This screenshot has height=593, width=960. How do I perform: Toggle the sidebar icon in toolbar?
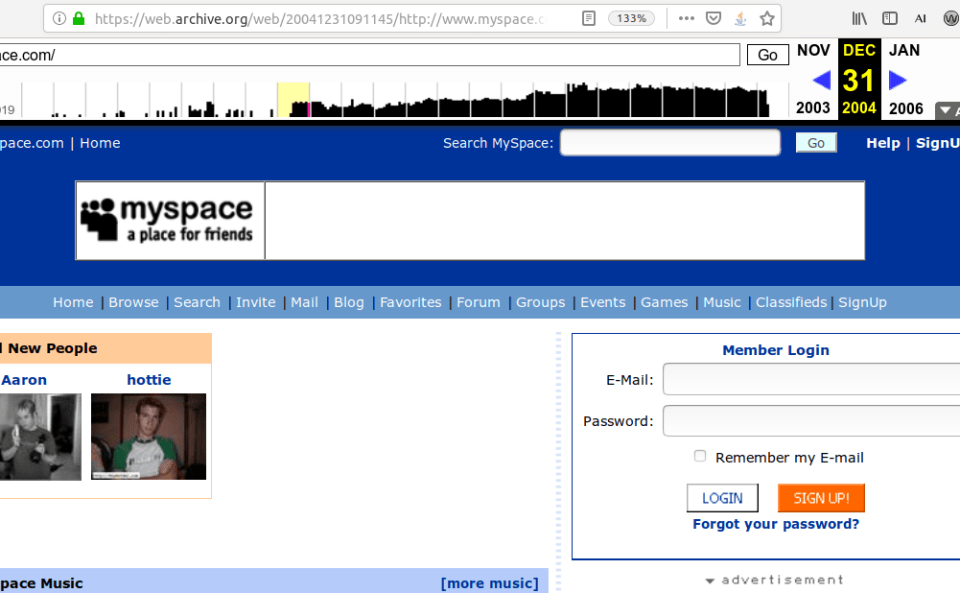pyautogui.click(x=890, y=19)
